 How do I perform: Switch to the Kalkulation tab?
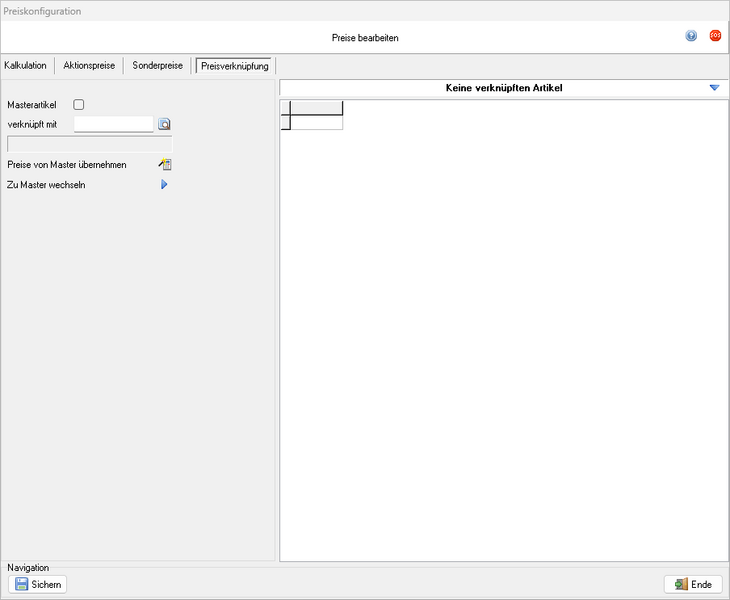(x=26, y=66)
